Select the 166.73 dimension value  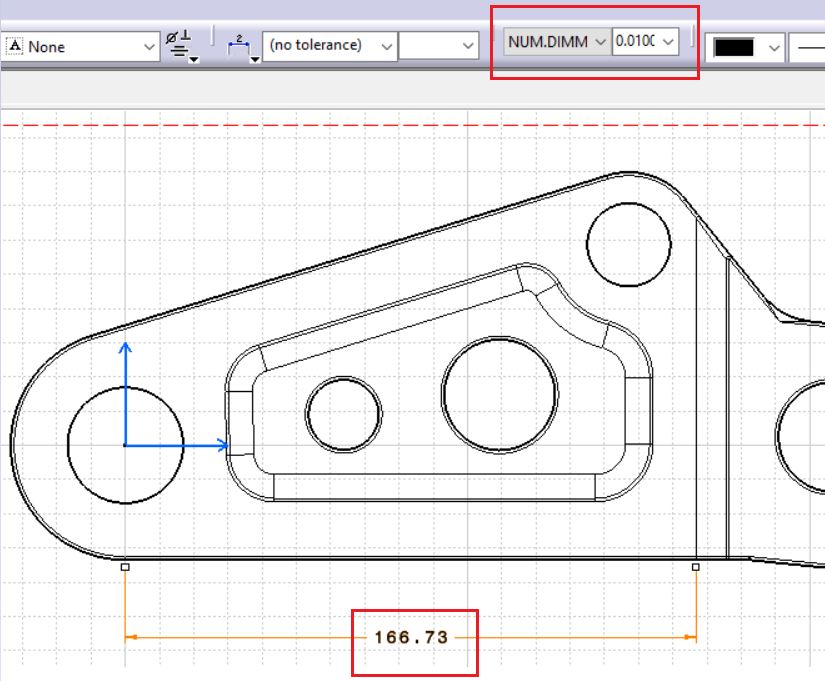[411, 637]
